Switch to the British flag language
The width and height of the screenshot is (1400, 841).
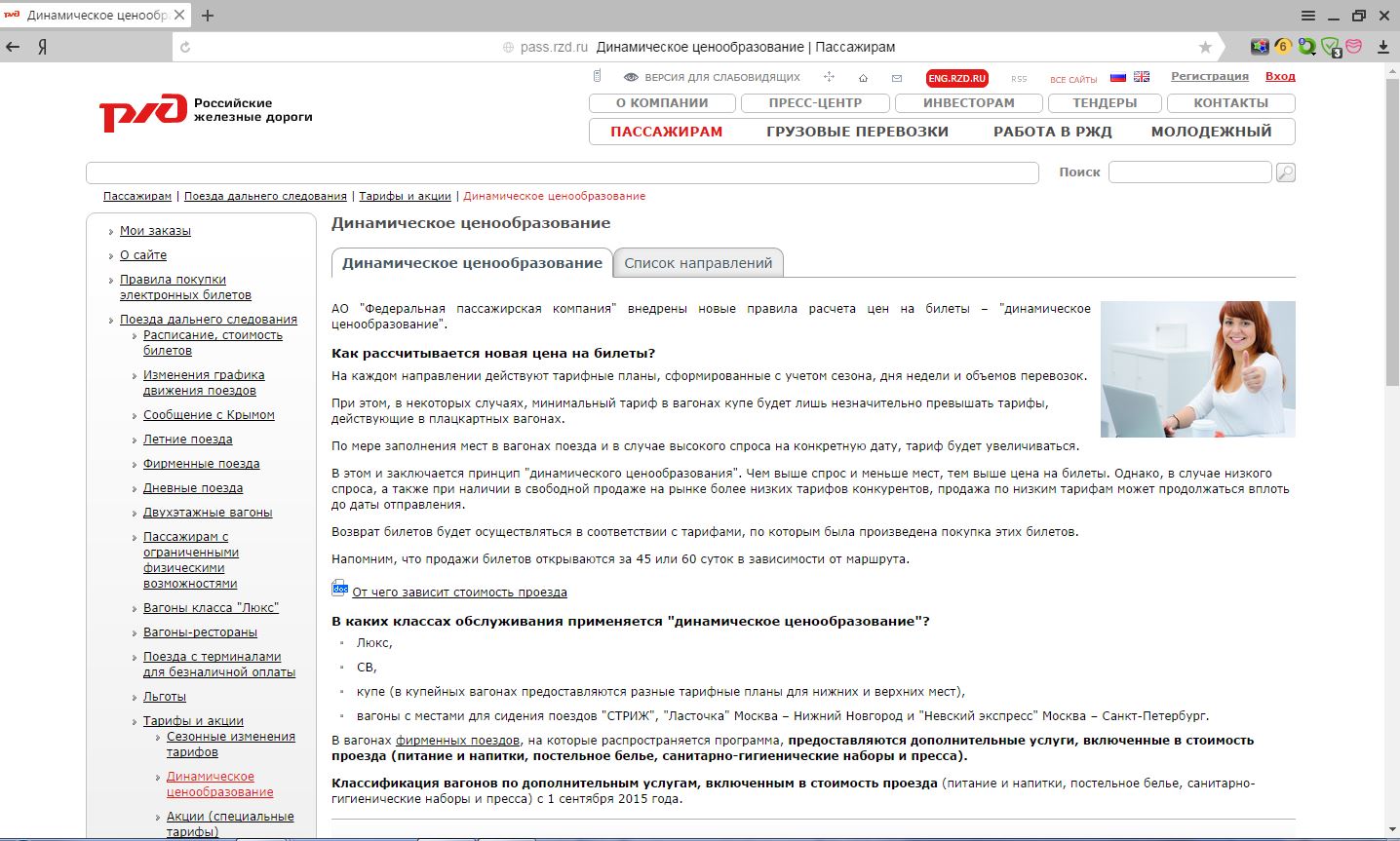coord(1142,77)
